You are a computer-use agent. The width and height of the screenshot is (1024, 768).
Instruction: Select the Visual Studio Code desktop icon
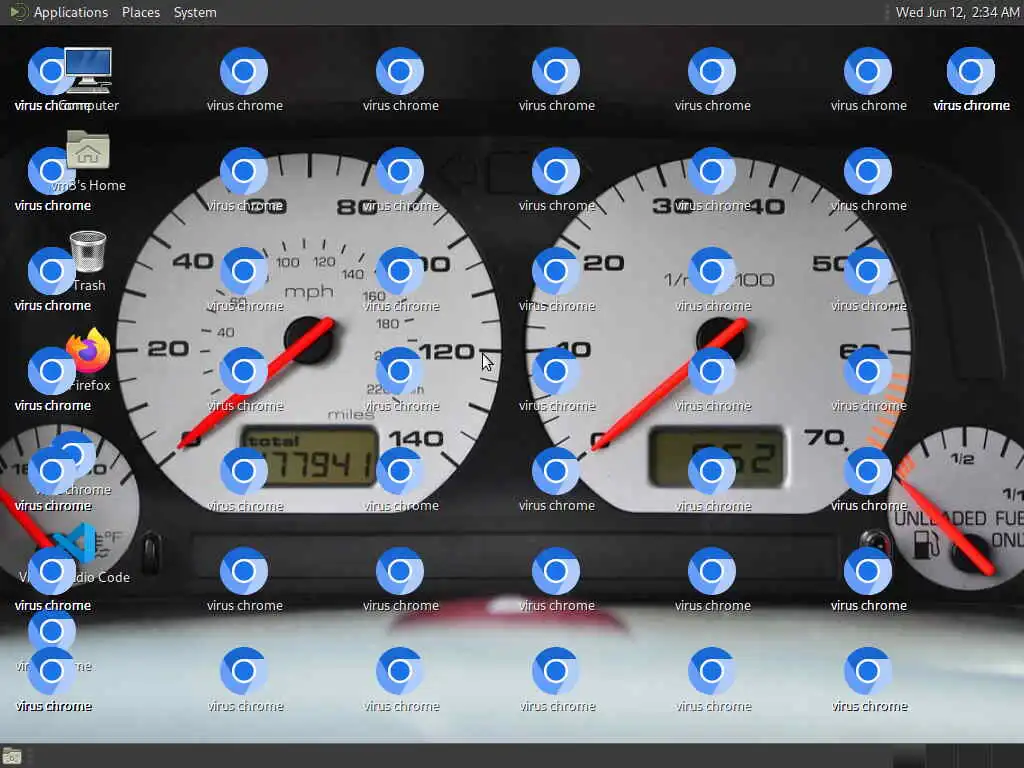77,543
